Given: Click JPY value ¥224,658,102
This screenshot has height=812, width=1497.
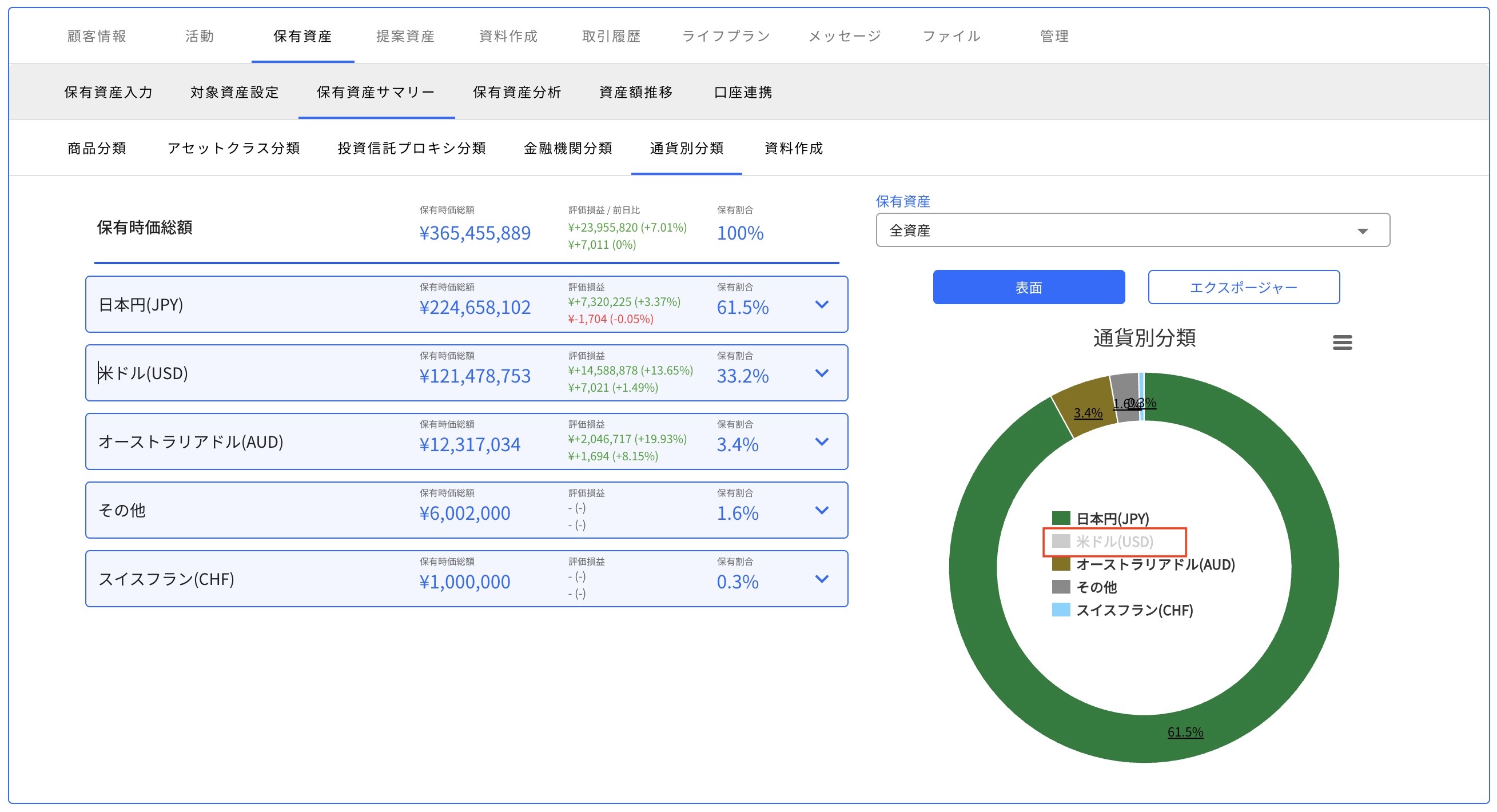Looking at the screenshot, I should [475, 308].
